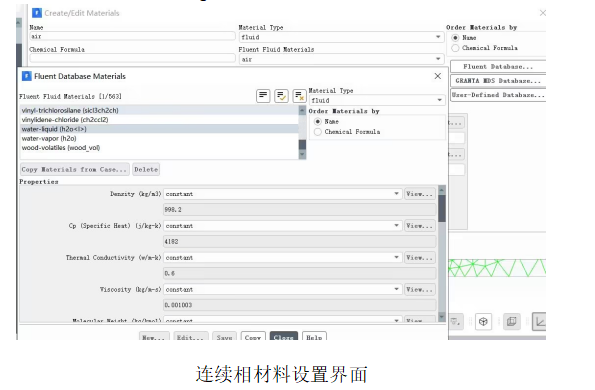
Task: Choose Chemical Formula in top-right Order Materials by
Action: (x=455, y=48)
